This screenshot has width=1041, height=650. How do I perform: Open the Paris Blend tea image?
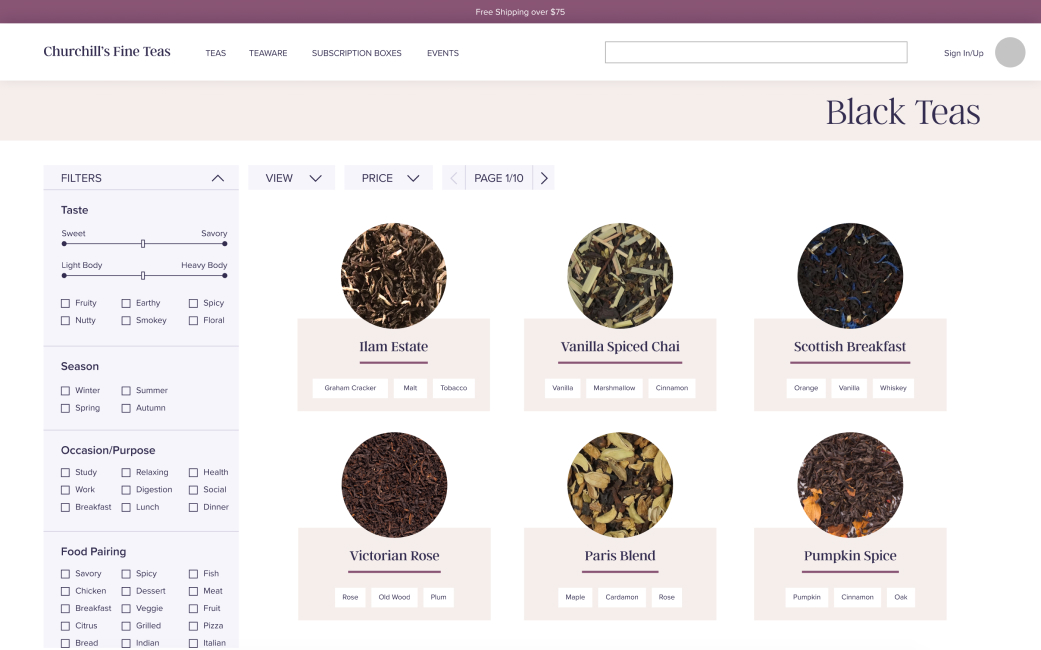(x=620, y=485)
